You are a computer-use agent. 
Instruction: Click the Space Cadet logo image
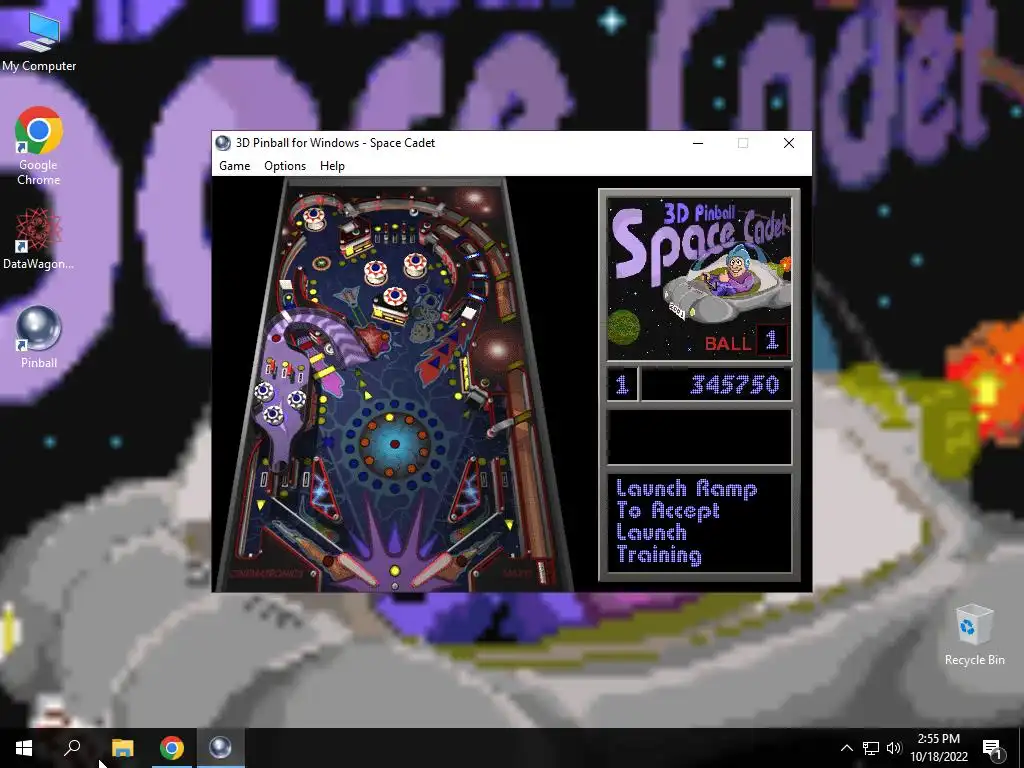pyautogui.click(x=699, y=279)
